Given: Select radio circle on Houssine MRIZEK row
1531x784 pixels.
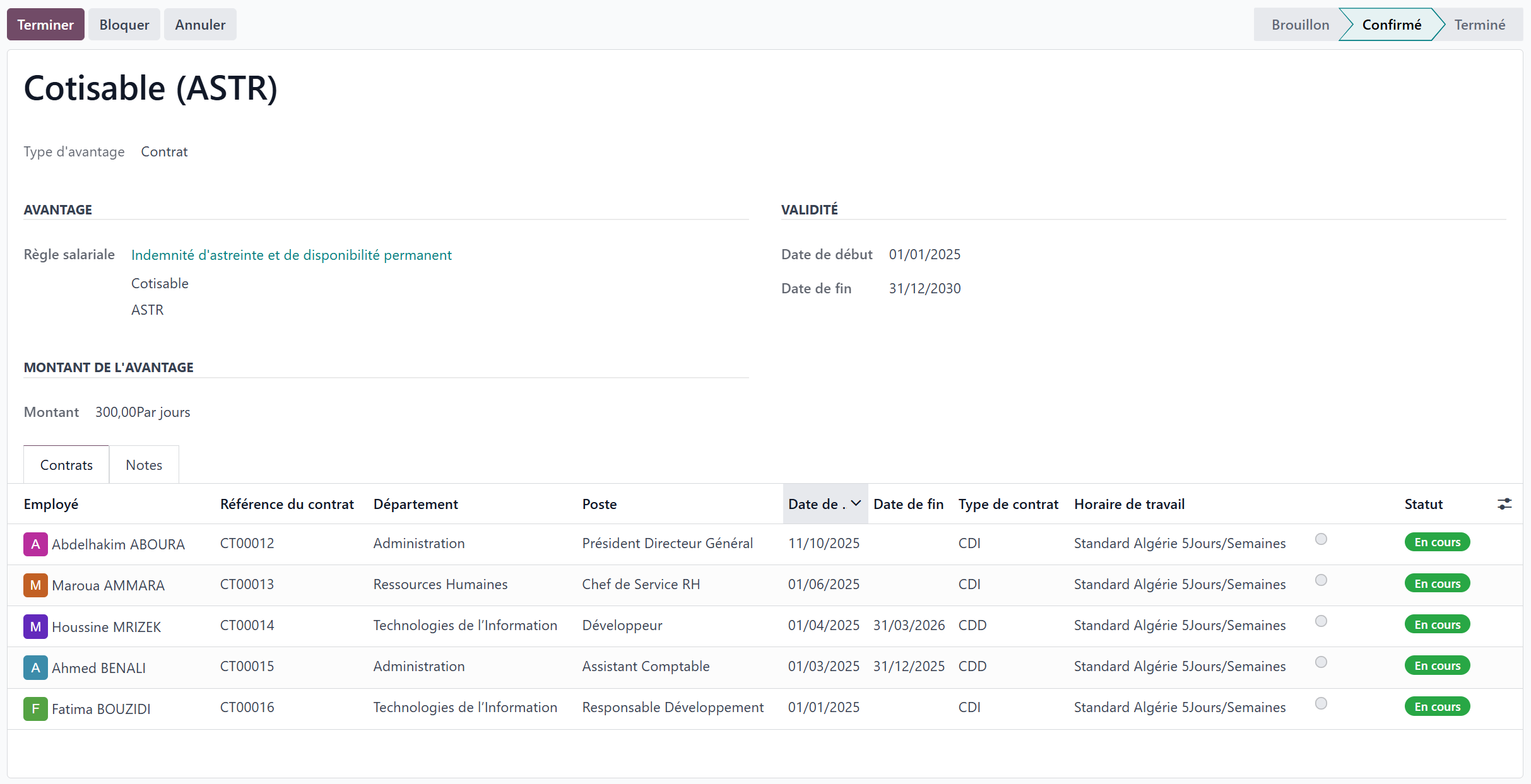Looking at the screenshot, I should pyautogui.click(x=1321, y=621).
